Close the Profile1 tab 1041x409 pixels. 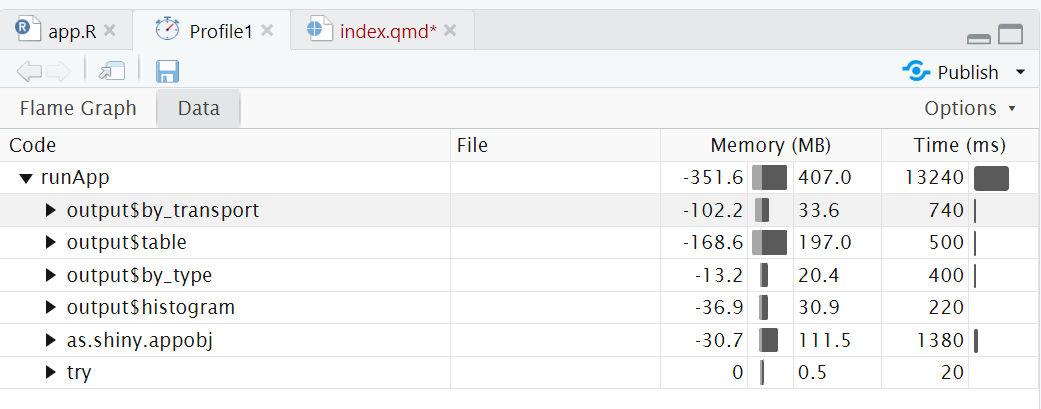[267, 30]
